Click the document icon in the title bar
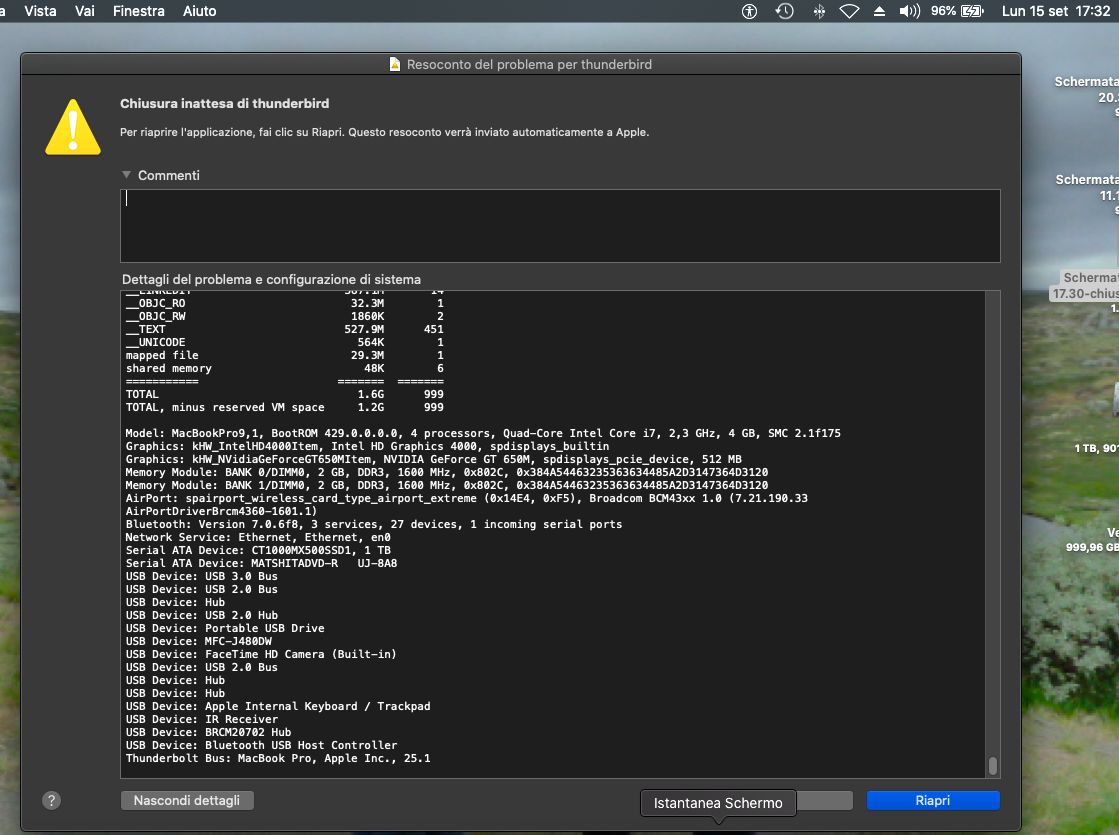The width and height of the screenshot is (1119, 835). 395,64
